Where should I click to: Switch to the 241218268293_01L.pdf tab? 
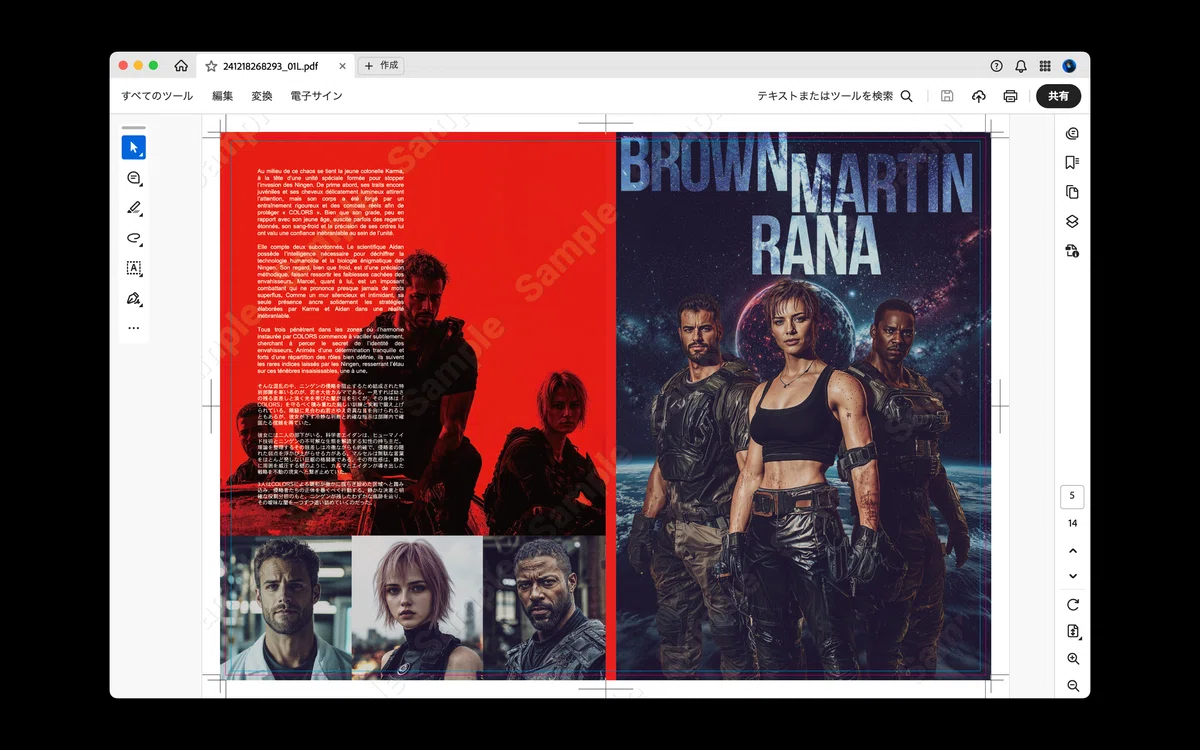270,66
